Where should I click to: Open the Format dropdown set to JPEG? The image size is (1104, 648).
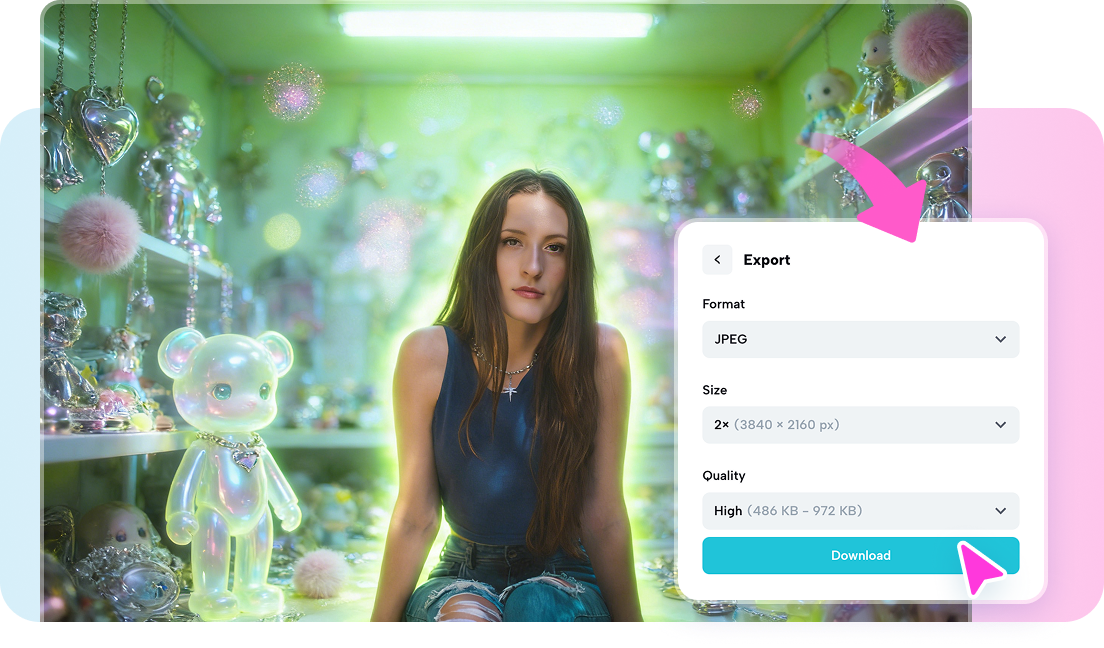[x=860, y=339]
